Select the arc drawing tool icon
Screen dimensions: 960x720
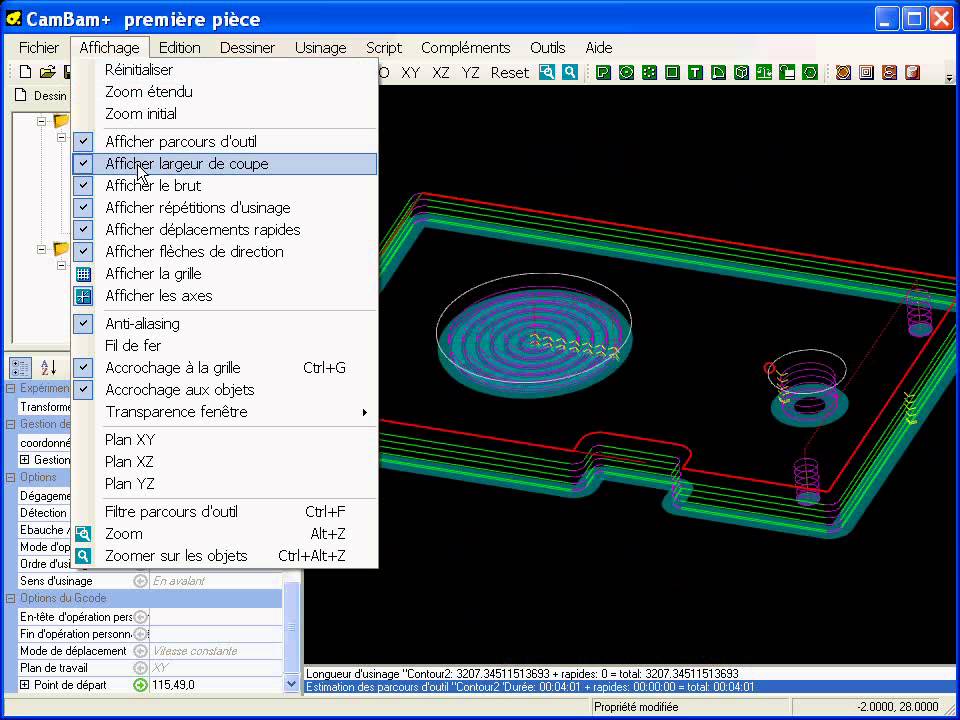[718, 73]
